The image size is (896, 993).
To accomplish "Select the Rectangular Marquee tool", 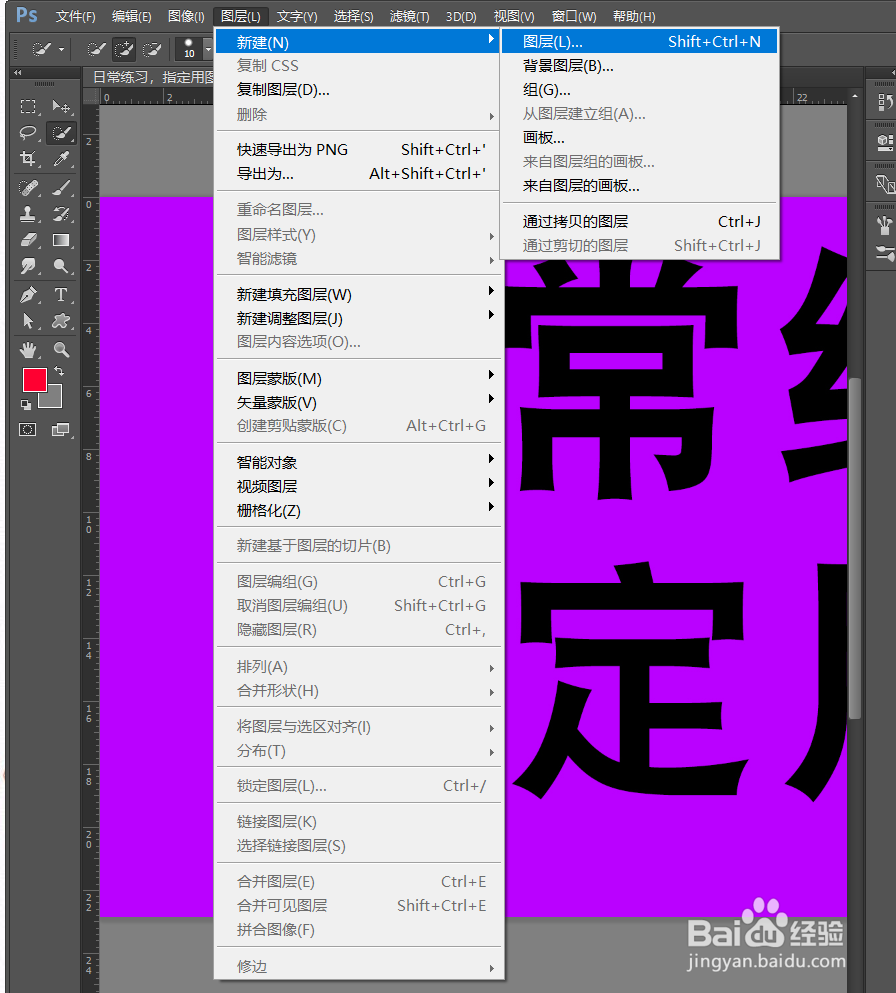I will 27,106.
